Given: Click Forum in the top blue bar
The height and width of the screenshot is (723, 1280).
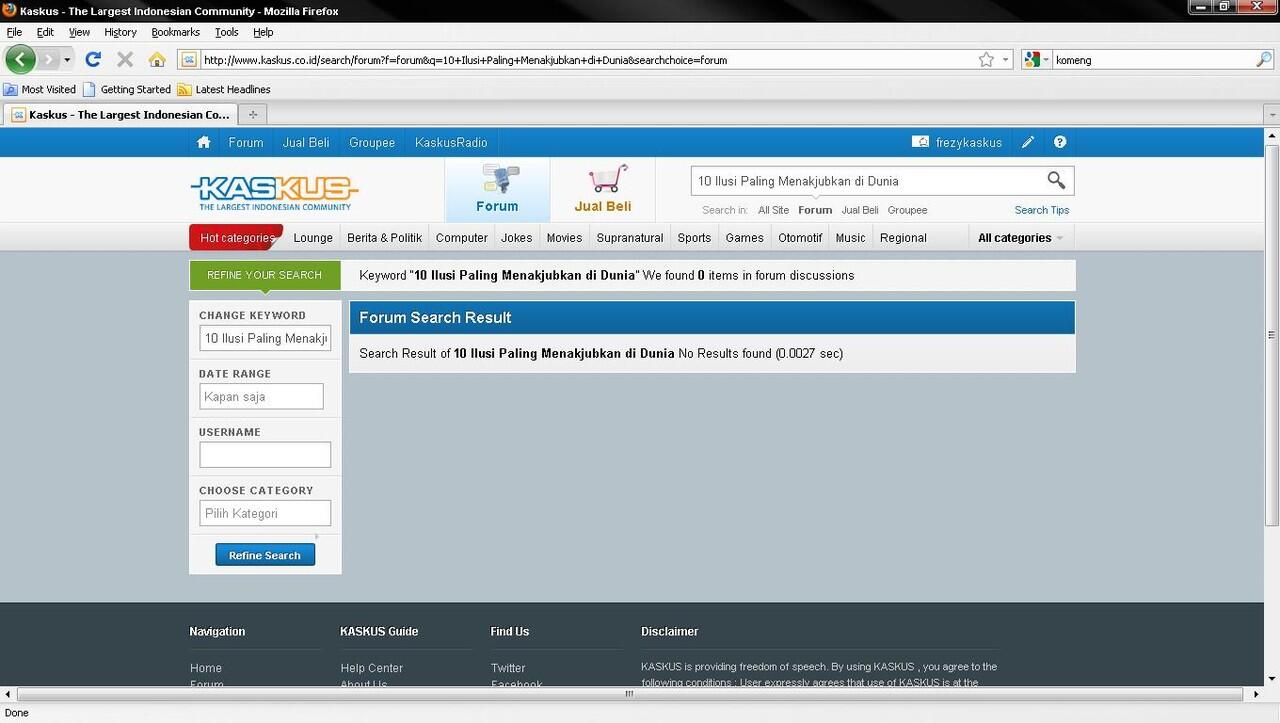Looking at the screenshot, I should tap(246, 142).
